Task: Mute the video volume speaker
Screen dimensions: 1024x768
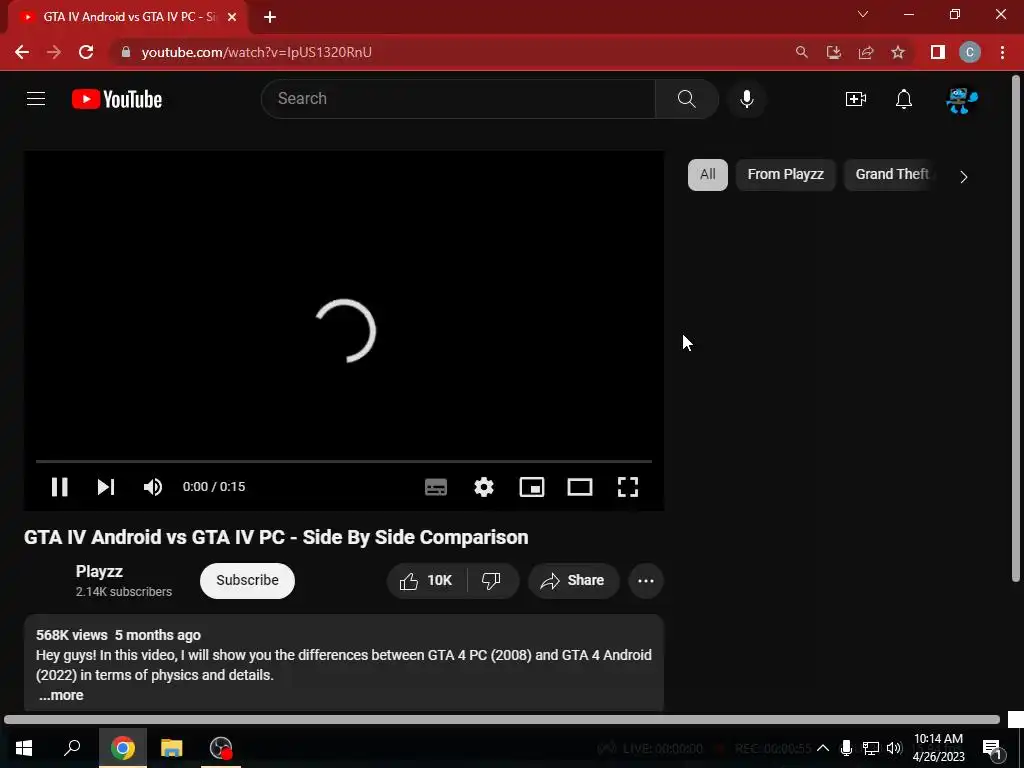Action: tap(153, 487)
